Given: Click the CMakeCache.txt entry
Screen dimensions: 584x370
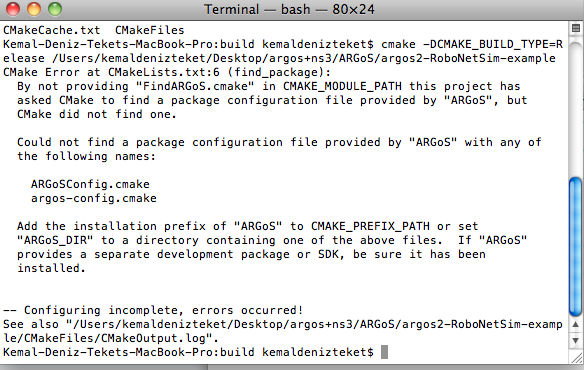Looking at the screenshot, I should (52, 30).
